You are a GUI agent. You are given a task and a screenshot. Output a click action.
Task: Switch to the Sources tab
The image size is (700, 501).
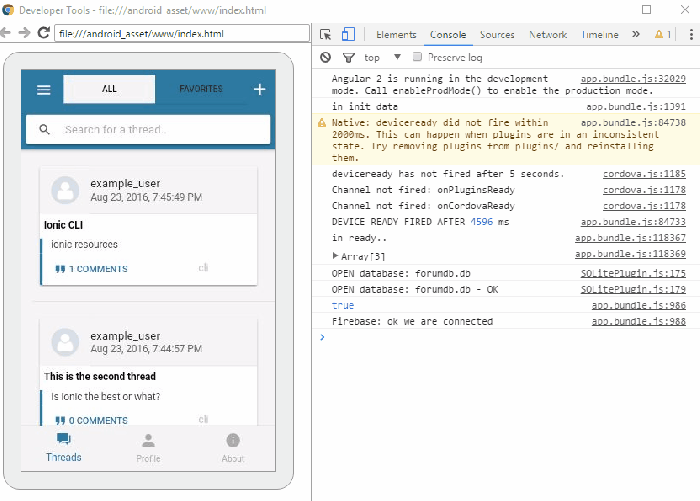coord(497,34)
